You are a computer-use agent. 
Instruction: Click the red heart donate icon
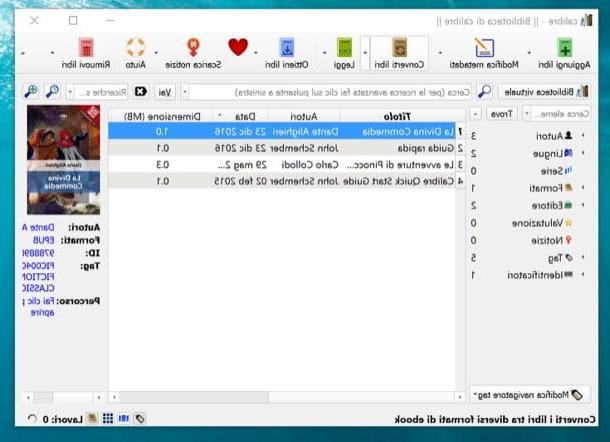pyautogui.click(x=238, y=47)
